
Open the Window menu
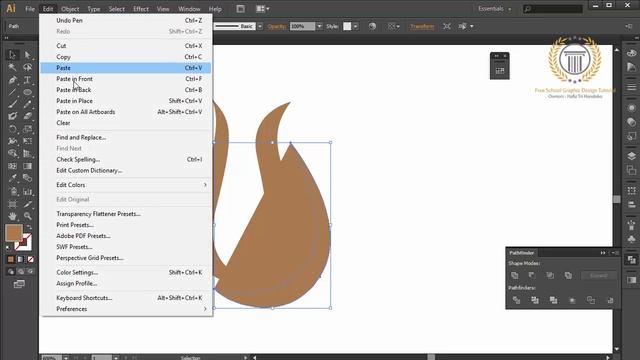pyautogui.click(x=189, y=9)
